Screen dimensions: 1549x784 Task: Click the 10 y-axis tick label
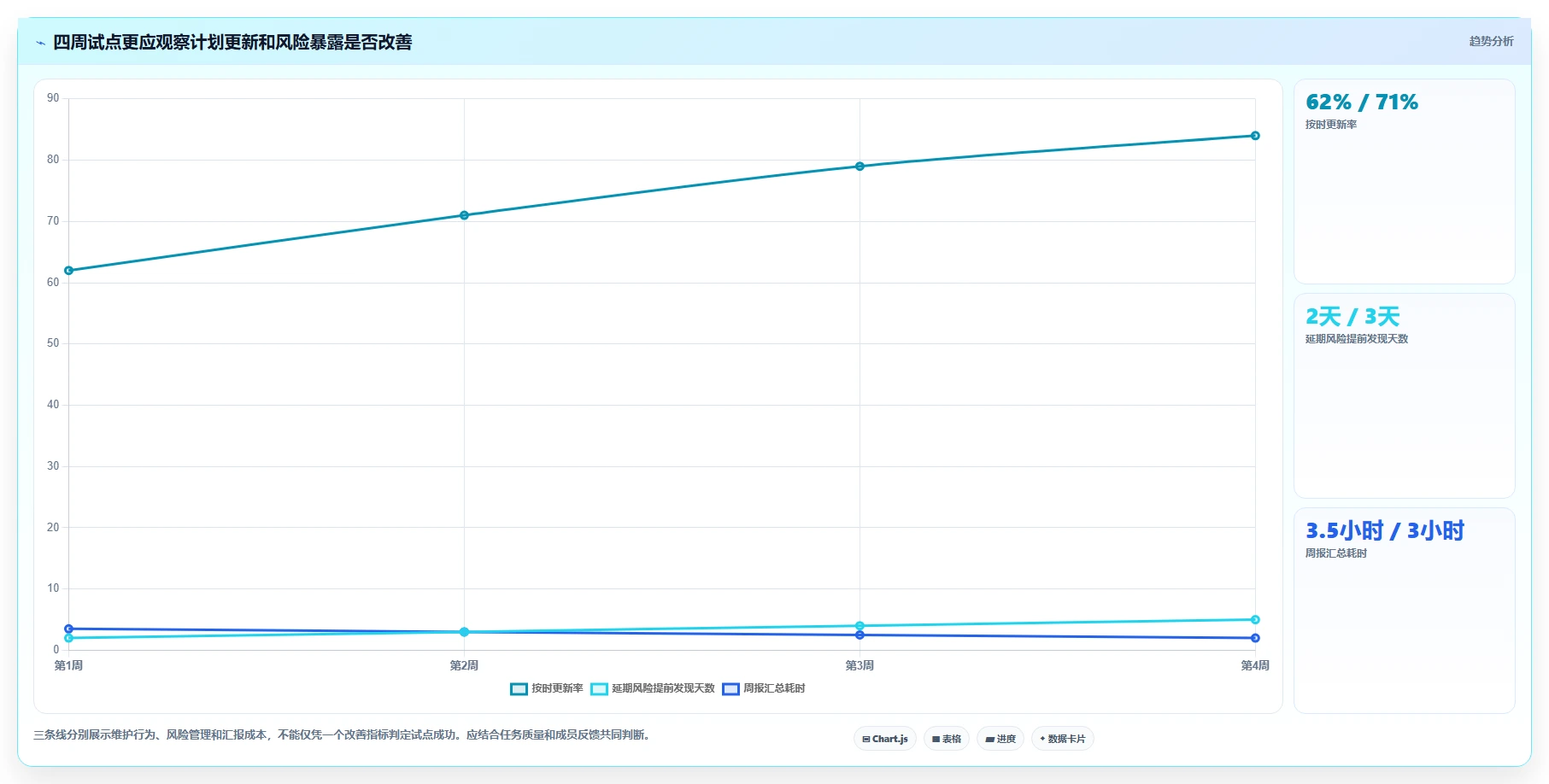pyautogui.click(x=53, y=588)
